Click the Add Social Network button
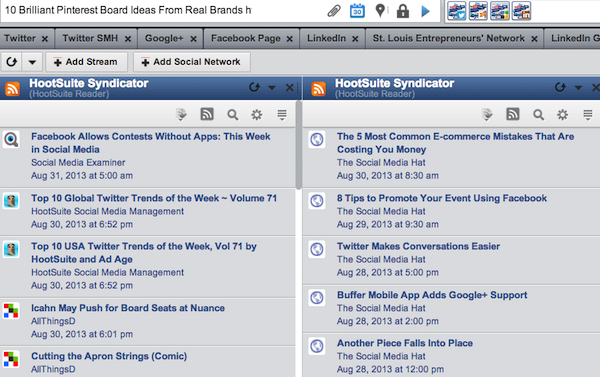 (x=192, y=62)
